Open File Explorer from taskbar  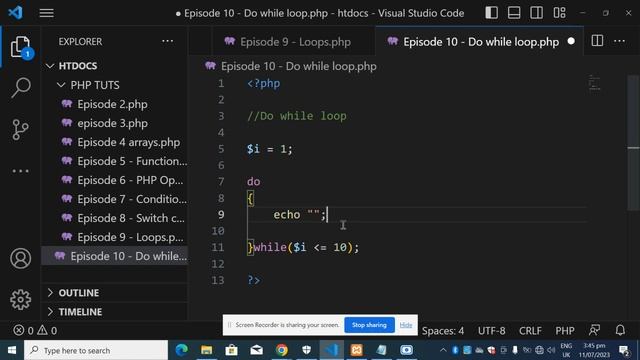[207, 350]
